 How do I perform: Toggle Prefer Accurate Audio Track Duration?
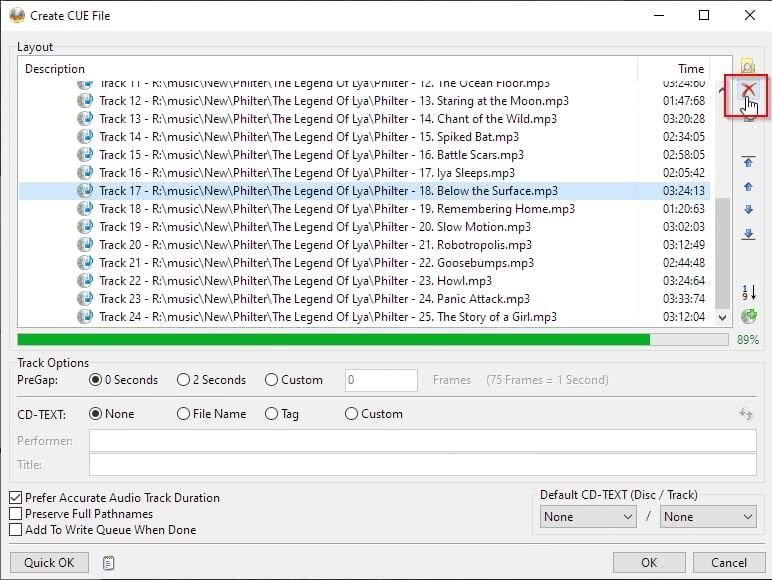tap(114, 498)
